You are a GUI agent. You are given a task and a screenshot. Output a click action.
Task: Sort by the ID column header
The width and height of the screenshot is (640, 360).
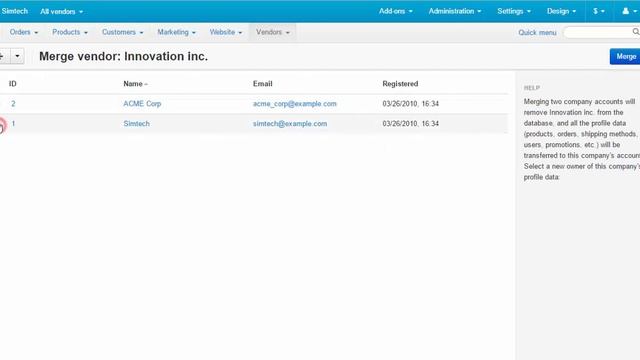(13, 84)
